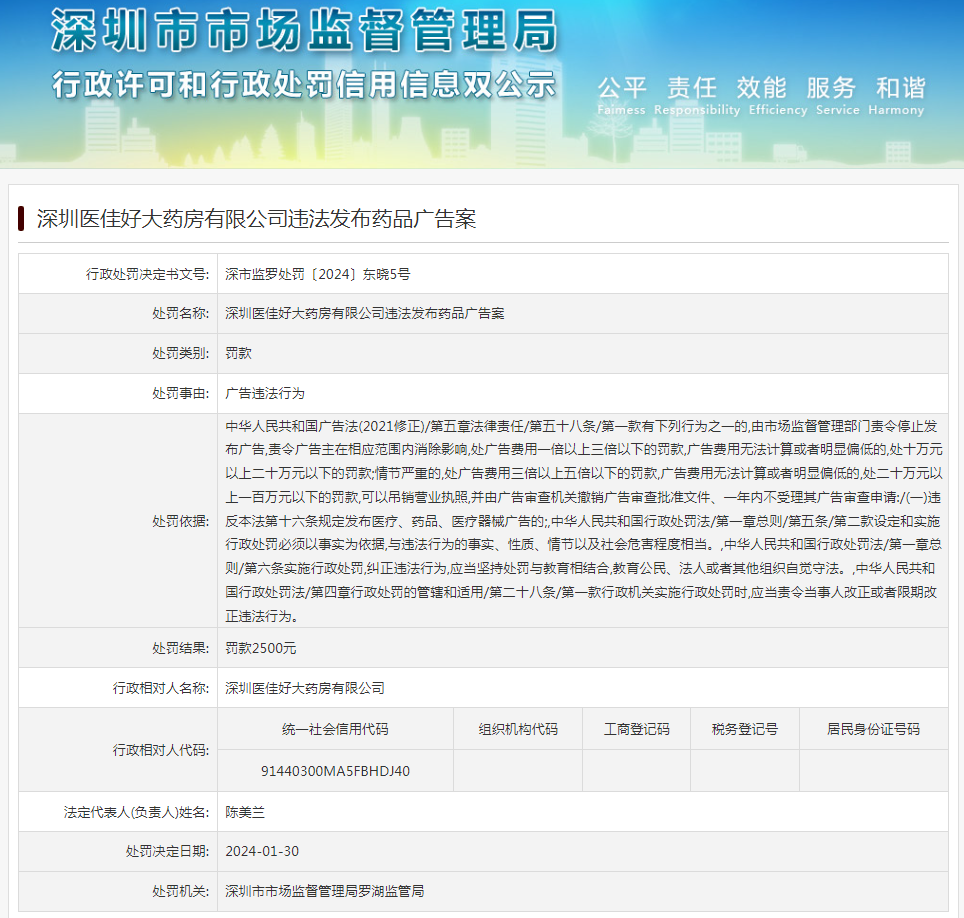Screen dimensions: 964x918
Task: Click the 处罚名称 value cell text
Action: click(x=365, y=314)
